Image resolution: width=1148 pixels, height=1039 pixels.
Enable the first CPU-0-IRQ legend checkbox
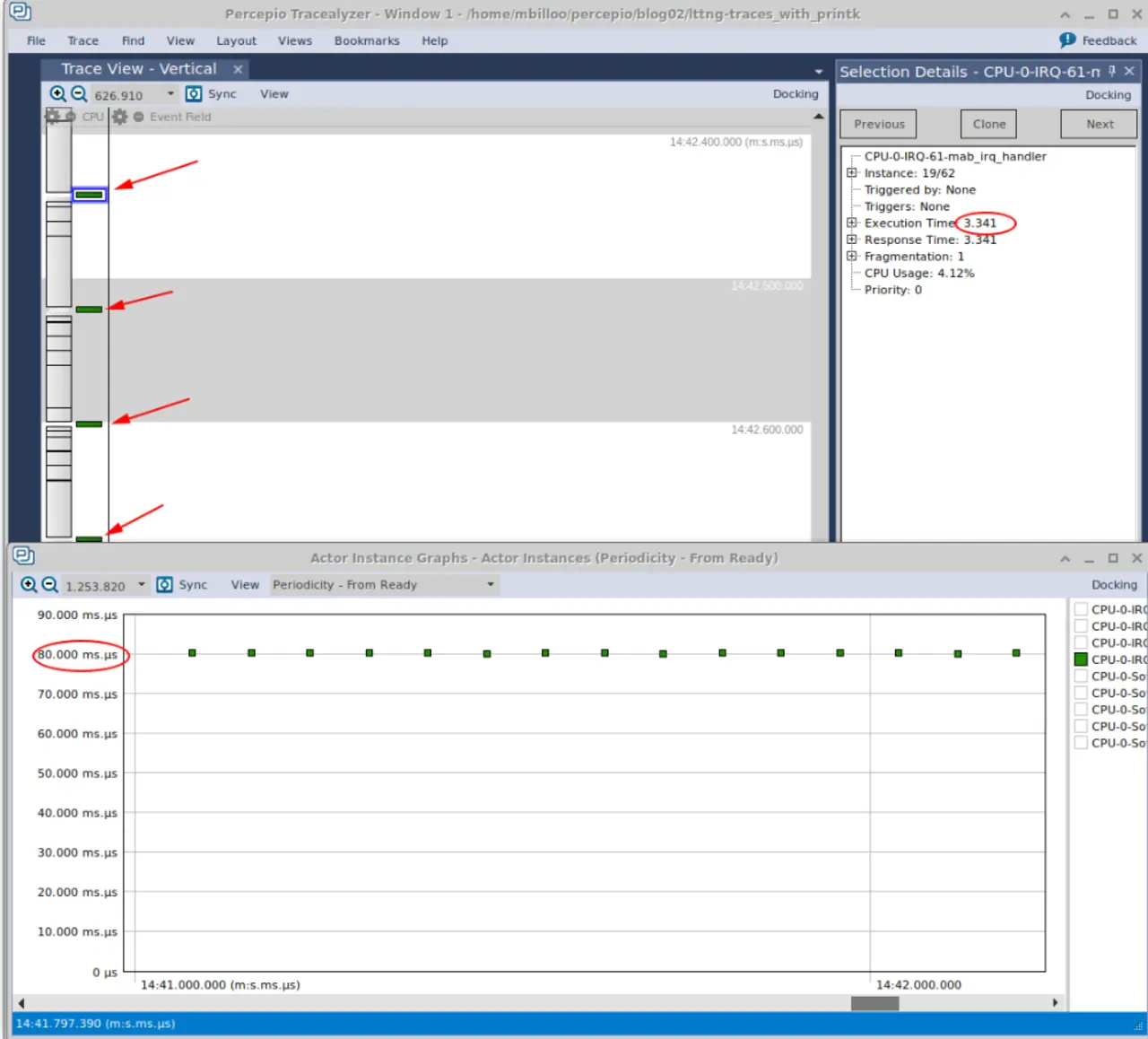click(x=1081, y=609)
